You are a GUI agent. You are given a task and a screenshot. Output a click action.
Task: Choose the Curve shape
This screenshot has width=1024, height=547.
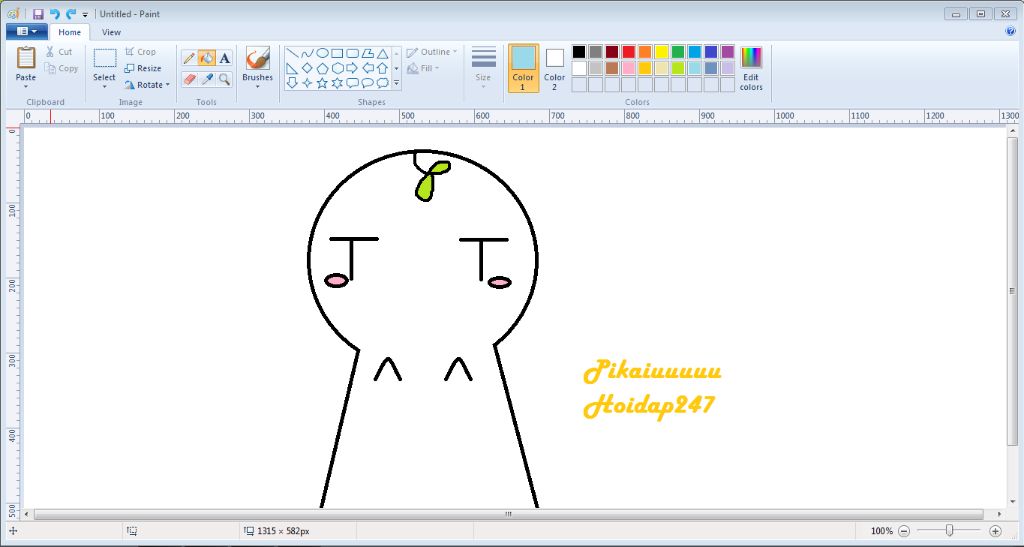[x=308, y=54]
